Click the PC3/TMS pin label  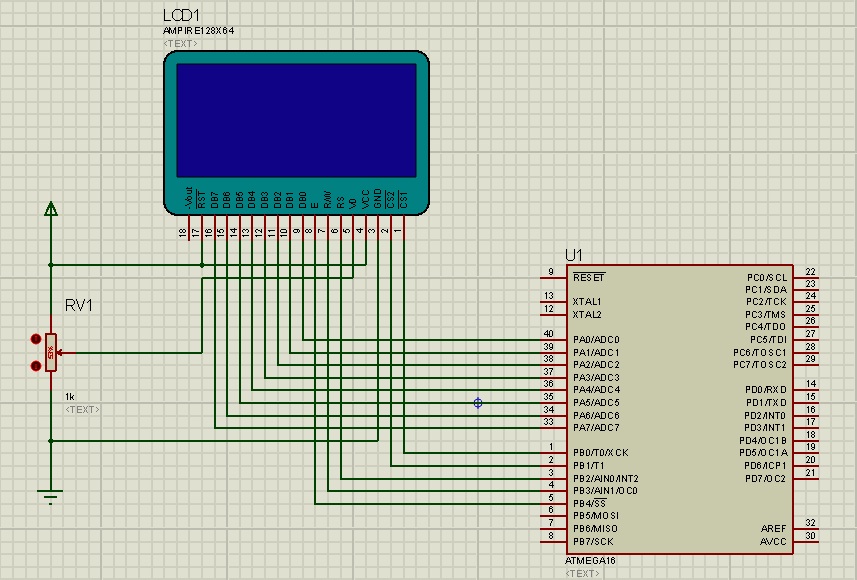click(766, 315)
